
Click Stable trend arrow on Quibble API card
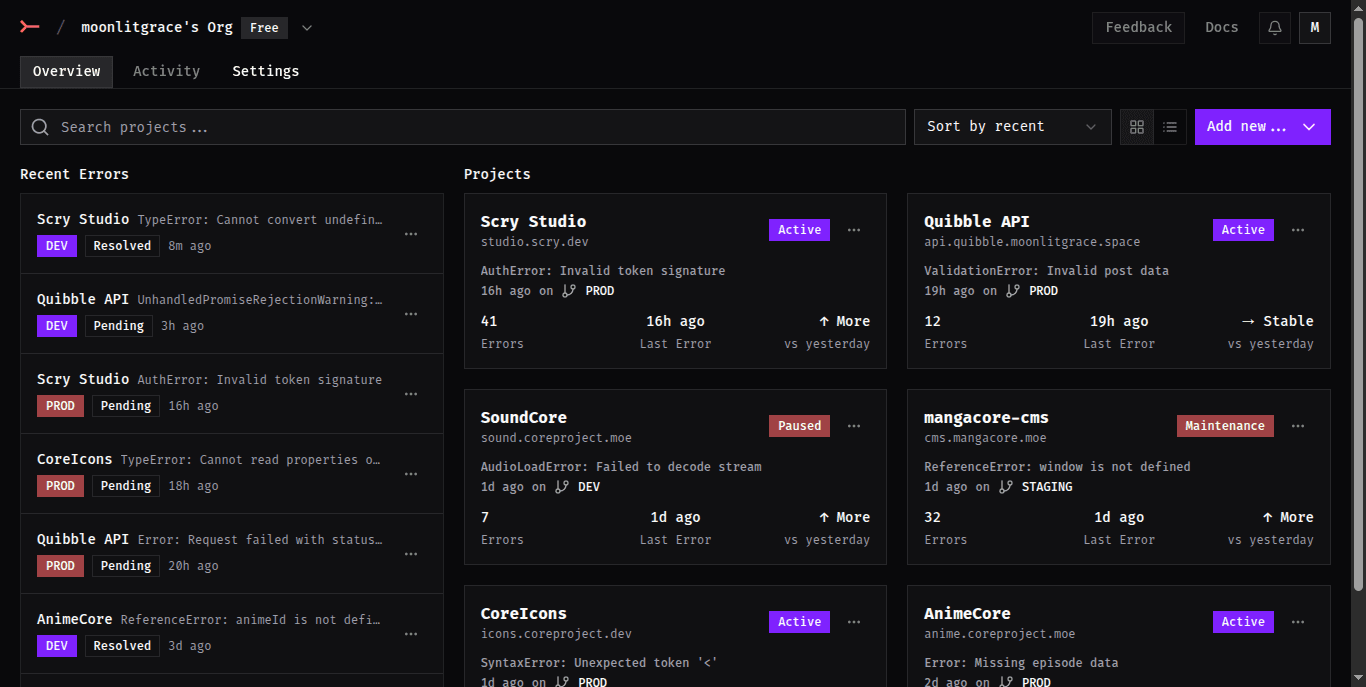1248,321
